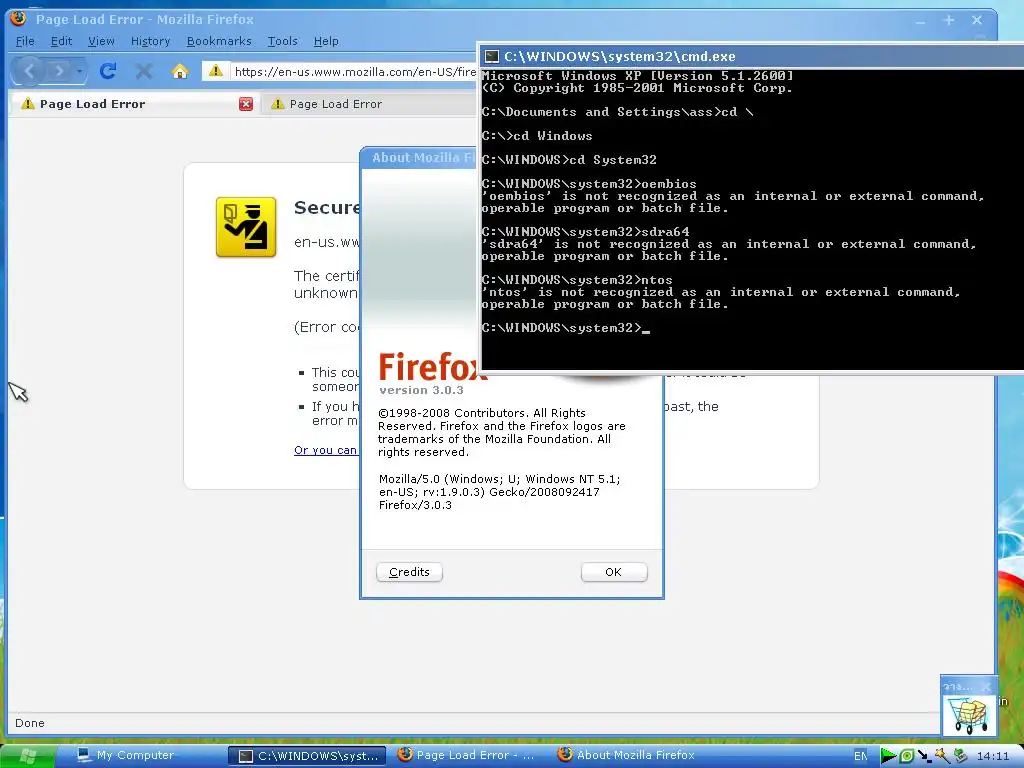This screenshot has height=768, width=1024.
Task: Click the cmd.exe title bar icon
Action: click(492, 56)
